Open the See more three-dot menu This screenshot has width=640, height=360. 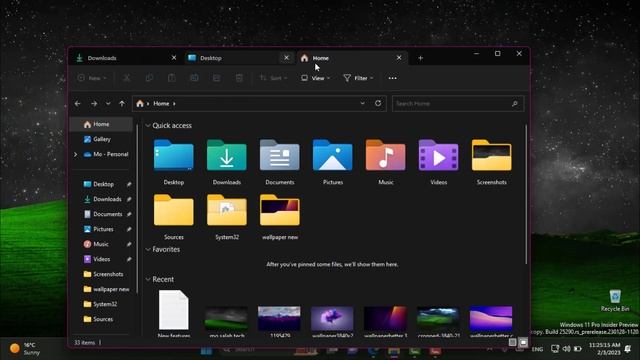(x=392, y=78)
